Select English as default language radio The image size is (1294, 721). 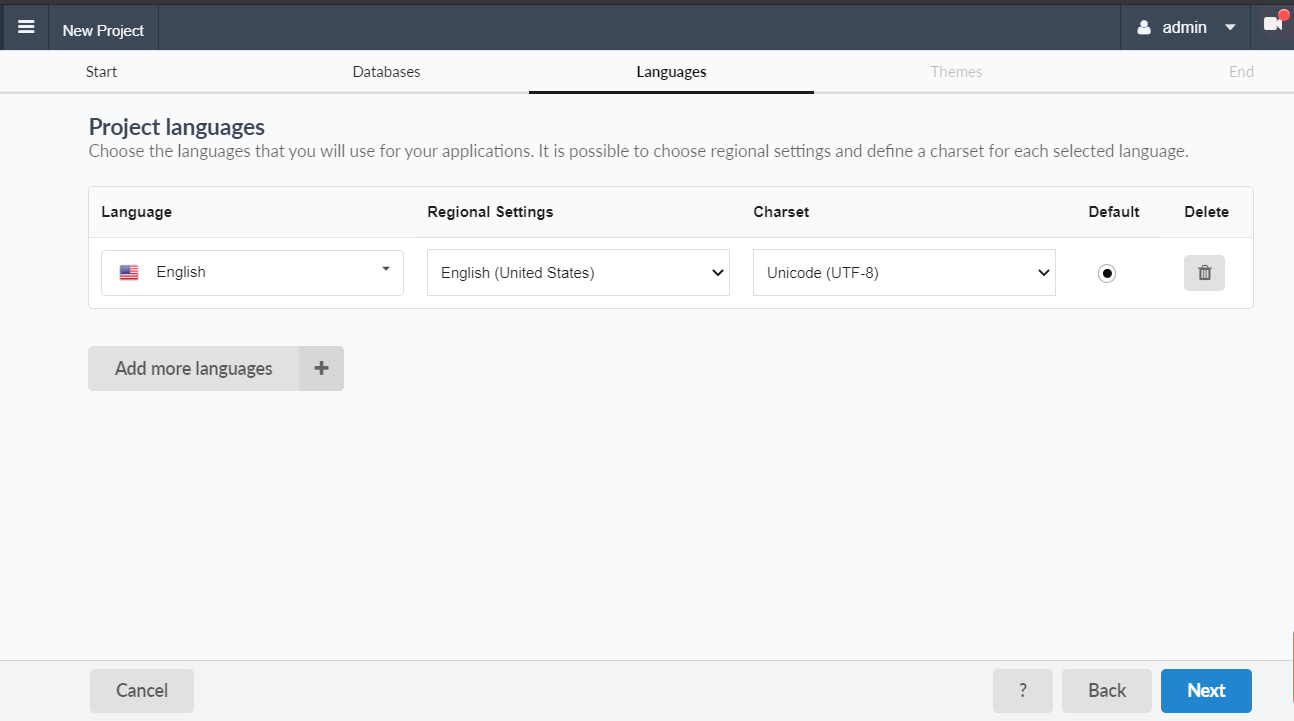[1107, 273]
